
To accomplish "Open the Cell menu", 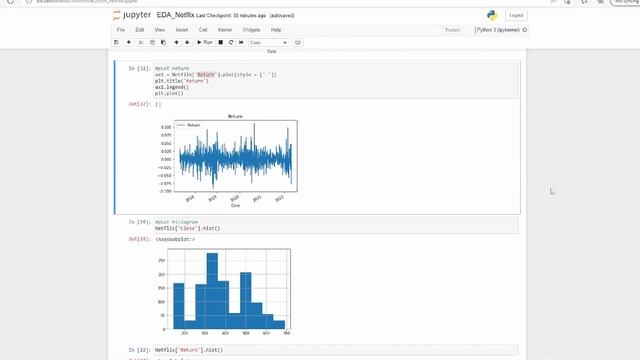I will tap(203, 30).
